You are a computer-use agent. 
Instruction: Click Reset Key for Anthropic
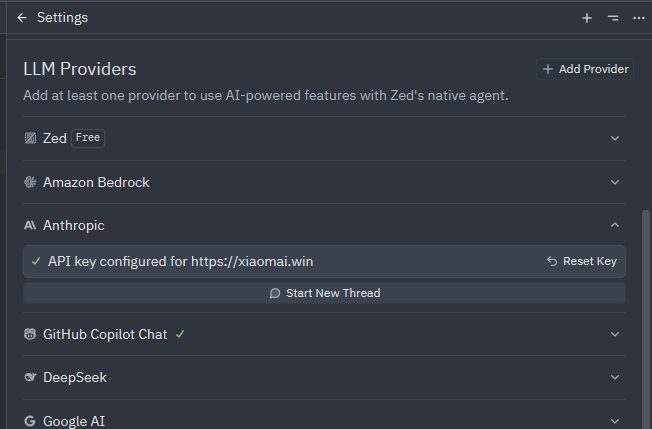click(582, 261)
